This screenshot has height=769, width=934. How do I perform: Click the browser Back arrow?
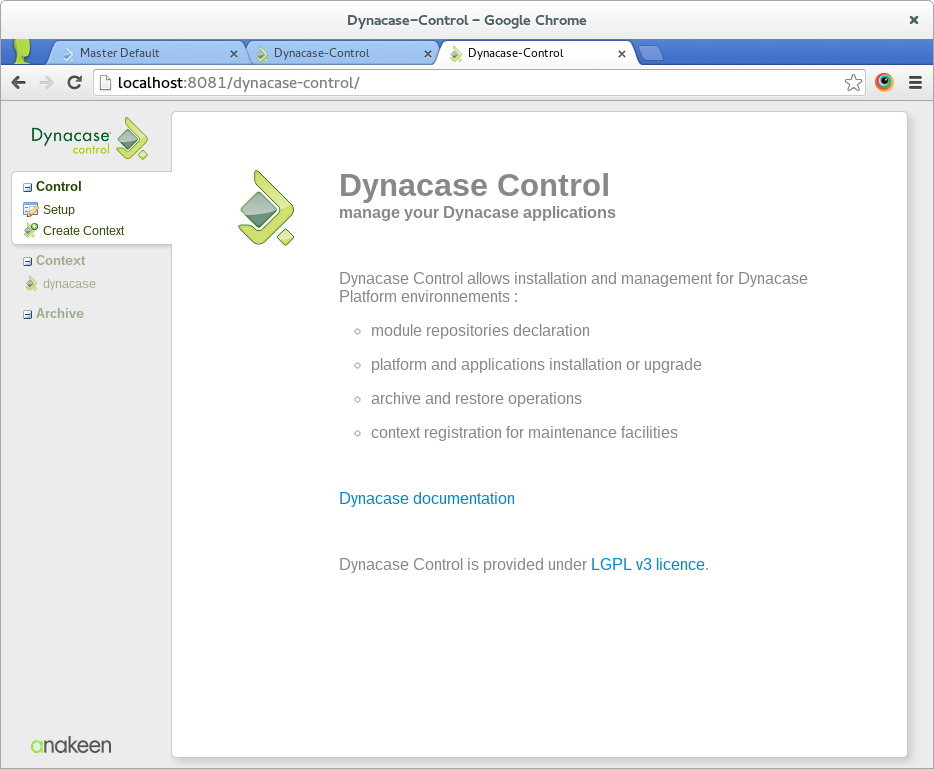(x=18, y=82)
